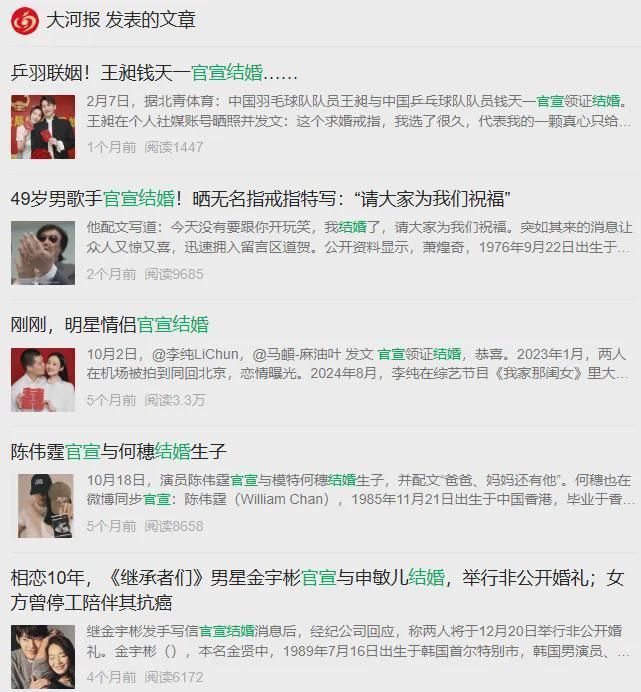The width and height of the screenshot is (641, 692).
Task: Click the 阅读3.3万 read count
Action: tap(174, 400)
